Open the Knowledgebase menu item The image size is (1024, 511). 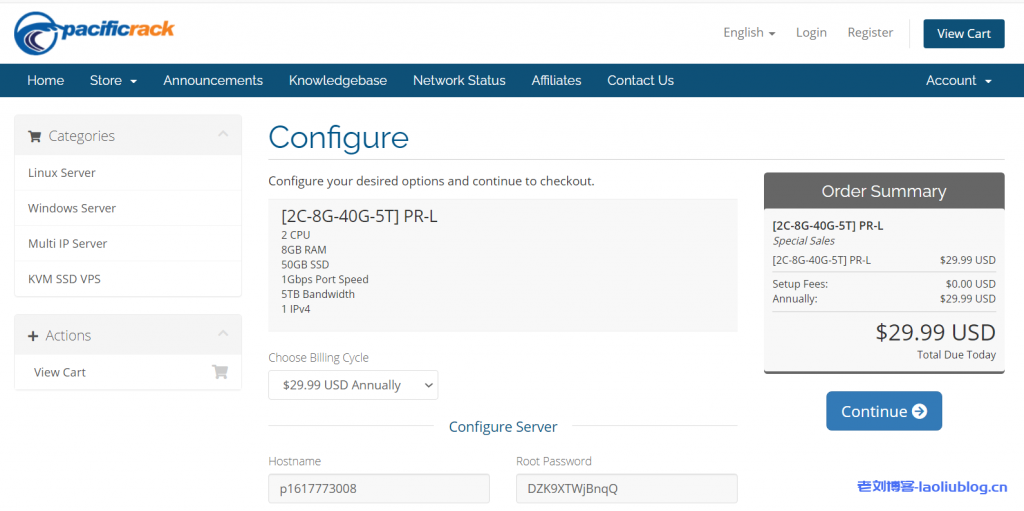(337, 80)
